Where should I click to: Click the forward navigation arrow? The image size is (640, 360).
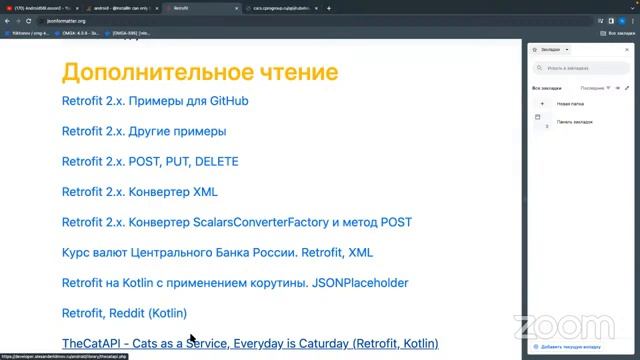18,21
